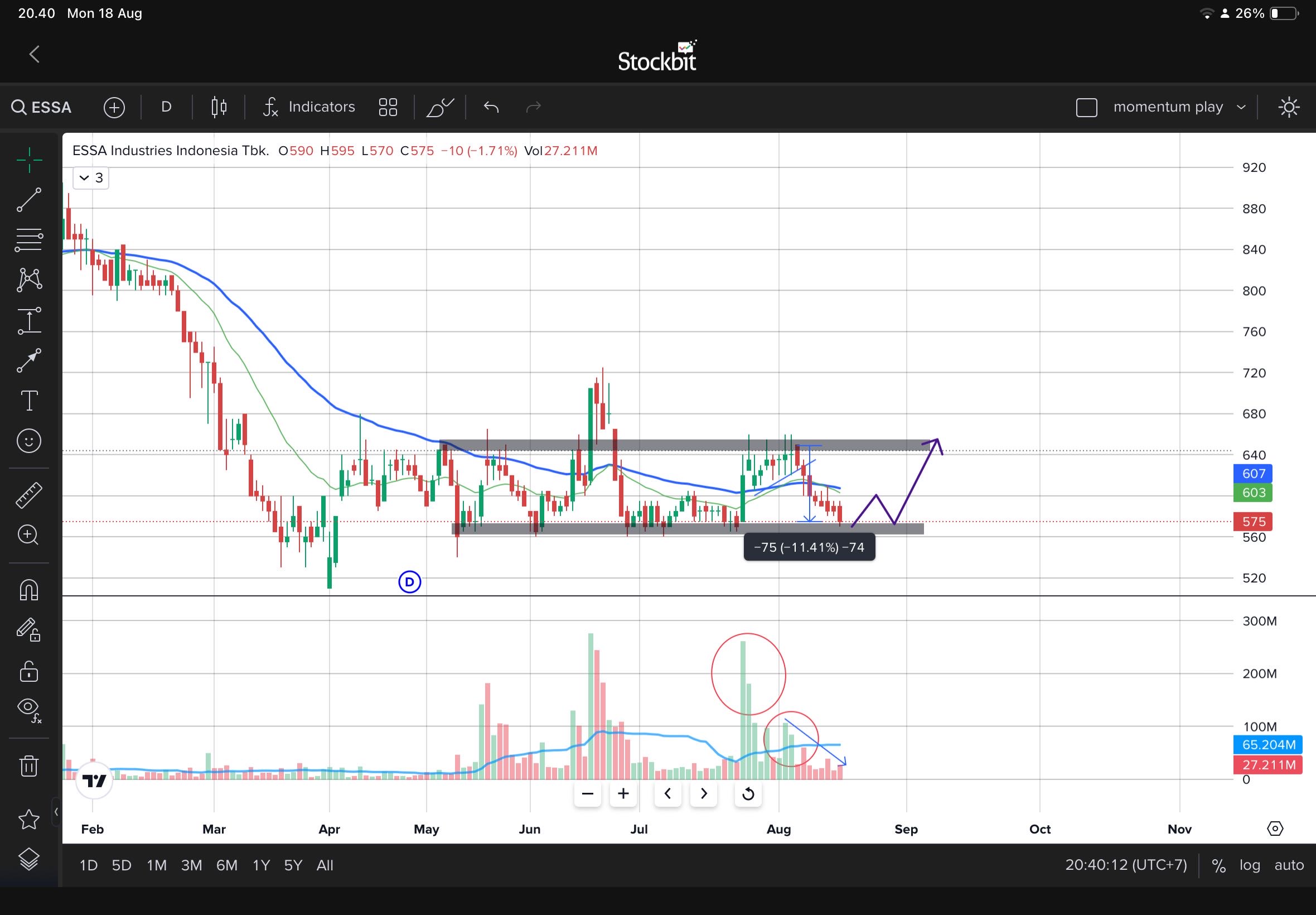The width and height of the screenshot is (1316, 915).
Task: Open the chart layout grid selector
Action: pos(388,107)
